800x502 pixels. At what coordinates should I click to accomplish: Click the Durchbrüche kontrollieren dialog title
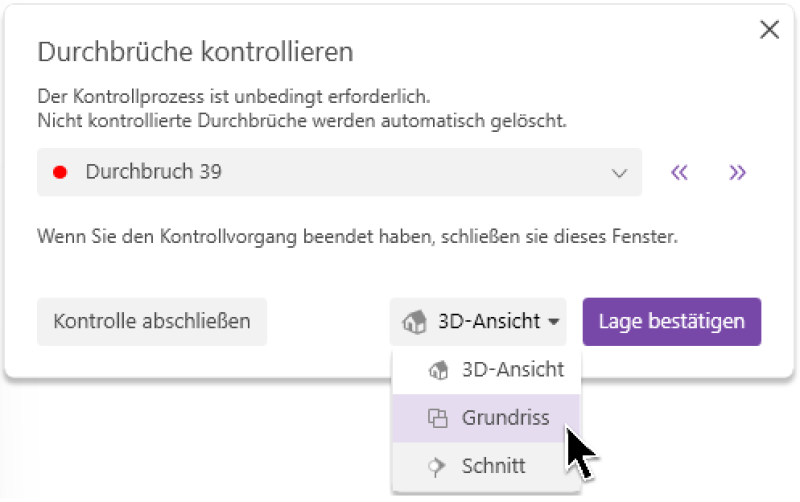(x=195, y=51)
